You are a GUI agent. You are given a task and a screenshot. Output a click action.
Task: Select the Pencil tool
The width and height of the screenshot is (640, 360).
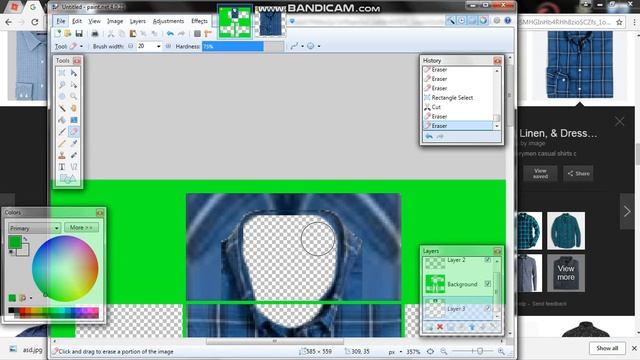click(62, 144)
